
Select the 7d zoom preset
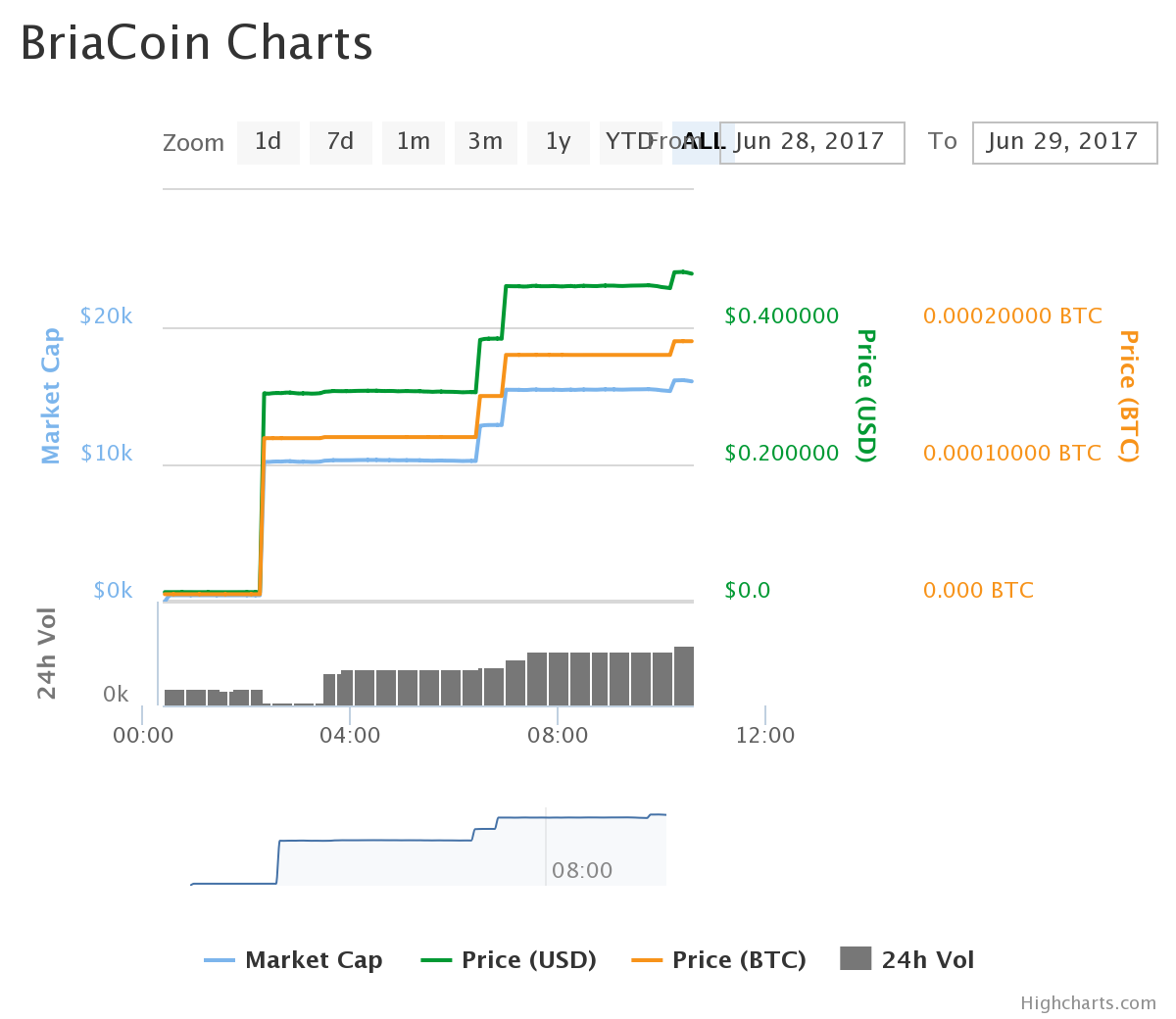pyautogui.click(x=340, y=142)
